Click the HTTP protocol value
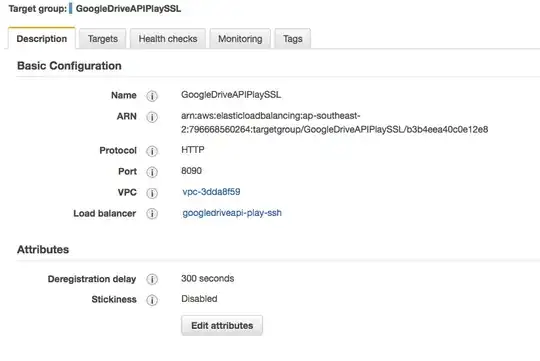Image resolution: width=540 pixels, height=361 pixels. pyautogui.click(x=193, y=150)
